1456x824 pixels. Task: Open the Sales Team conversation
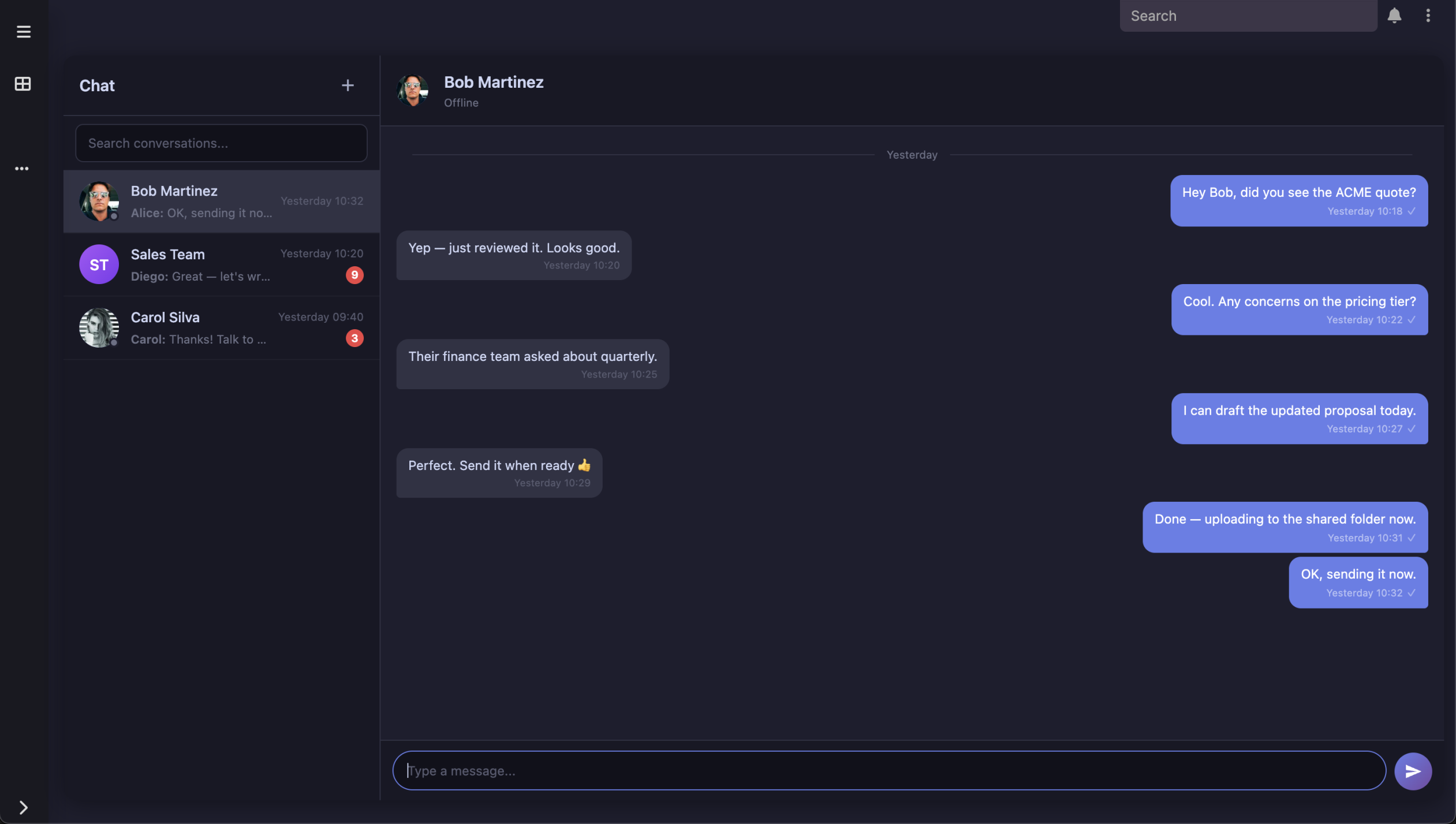click(x=221, y=264)
